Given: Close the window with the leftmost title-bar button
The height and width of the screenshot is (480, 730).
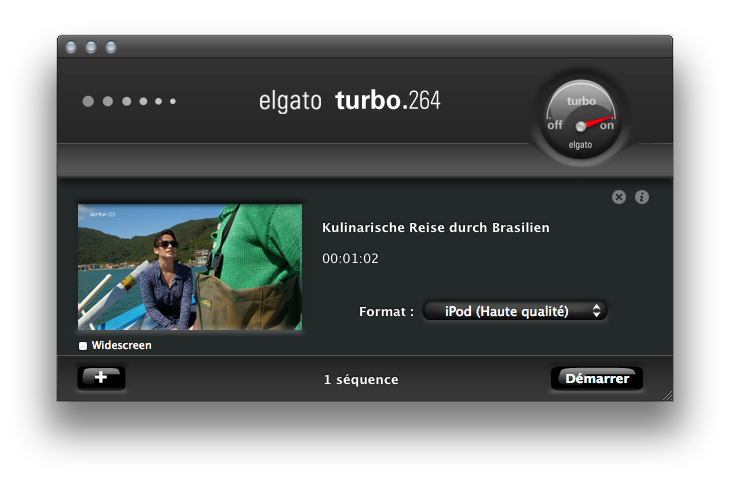Looking at the screenshot, I should point(71,47).
